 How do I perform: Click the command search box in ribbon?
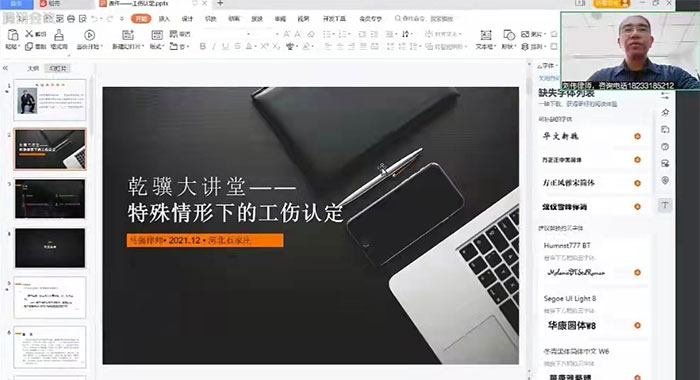tap(425, 19)
